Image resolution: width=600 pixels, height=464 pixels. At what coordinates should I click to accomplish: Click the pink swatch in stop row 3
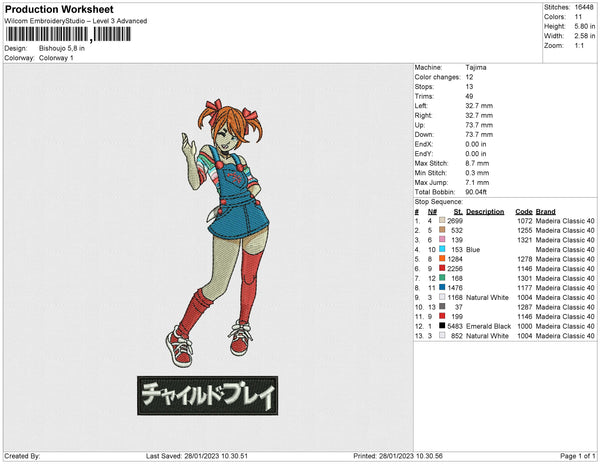pos(442,239)
